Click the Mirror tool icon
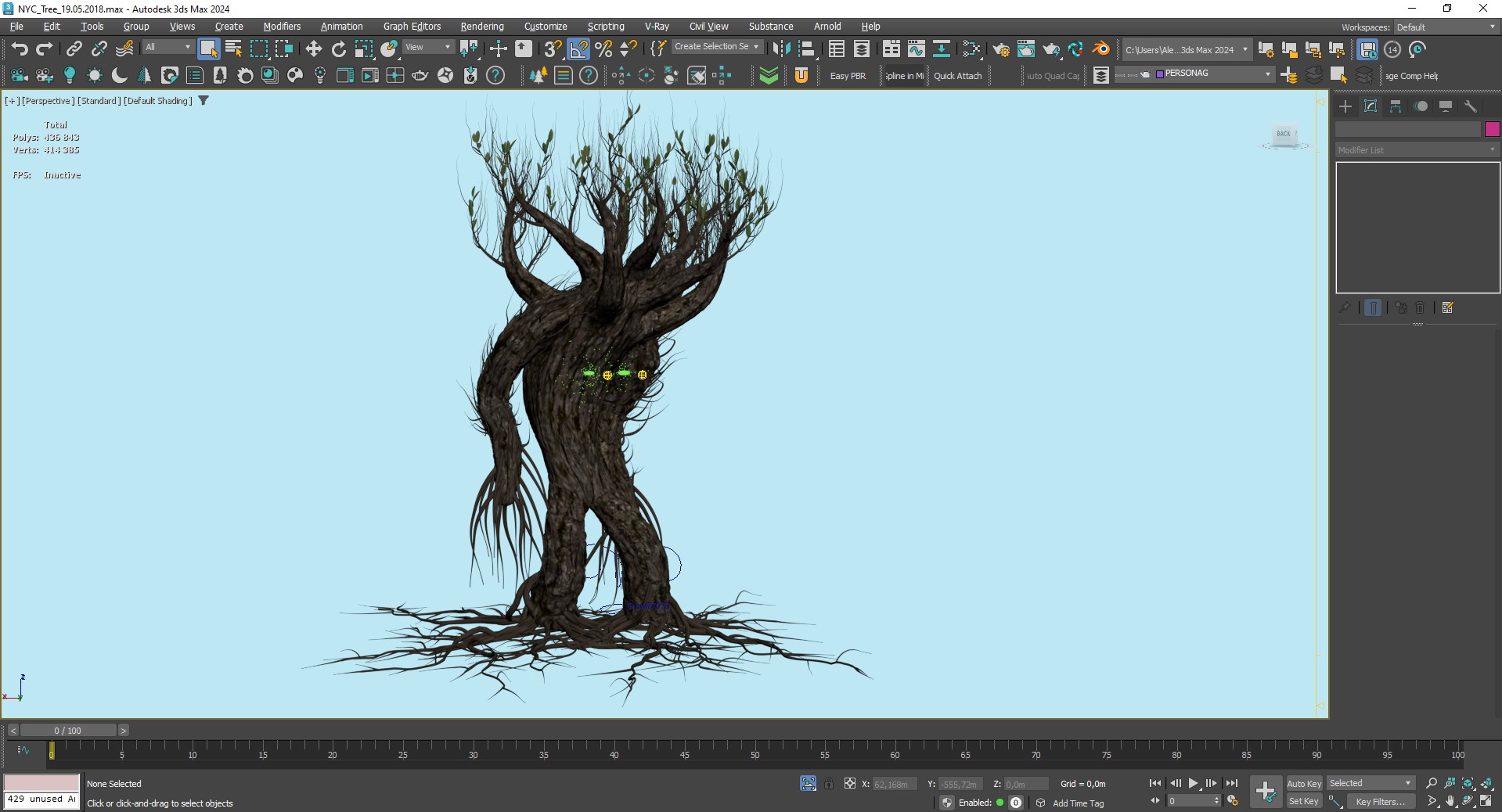1502x812 pixels. [780, 49]
